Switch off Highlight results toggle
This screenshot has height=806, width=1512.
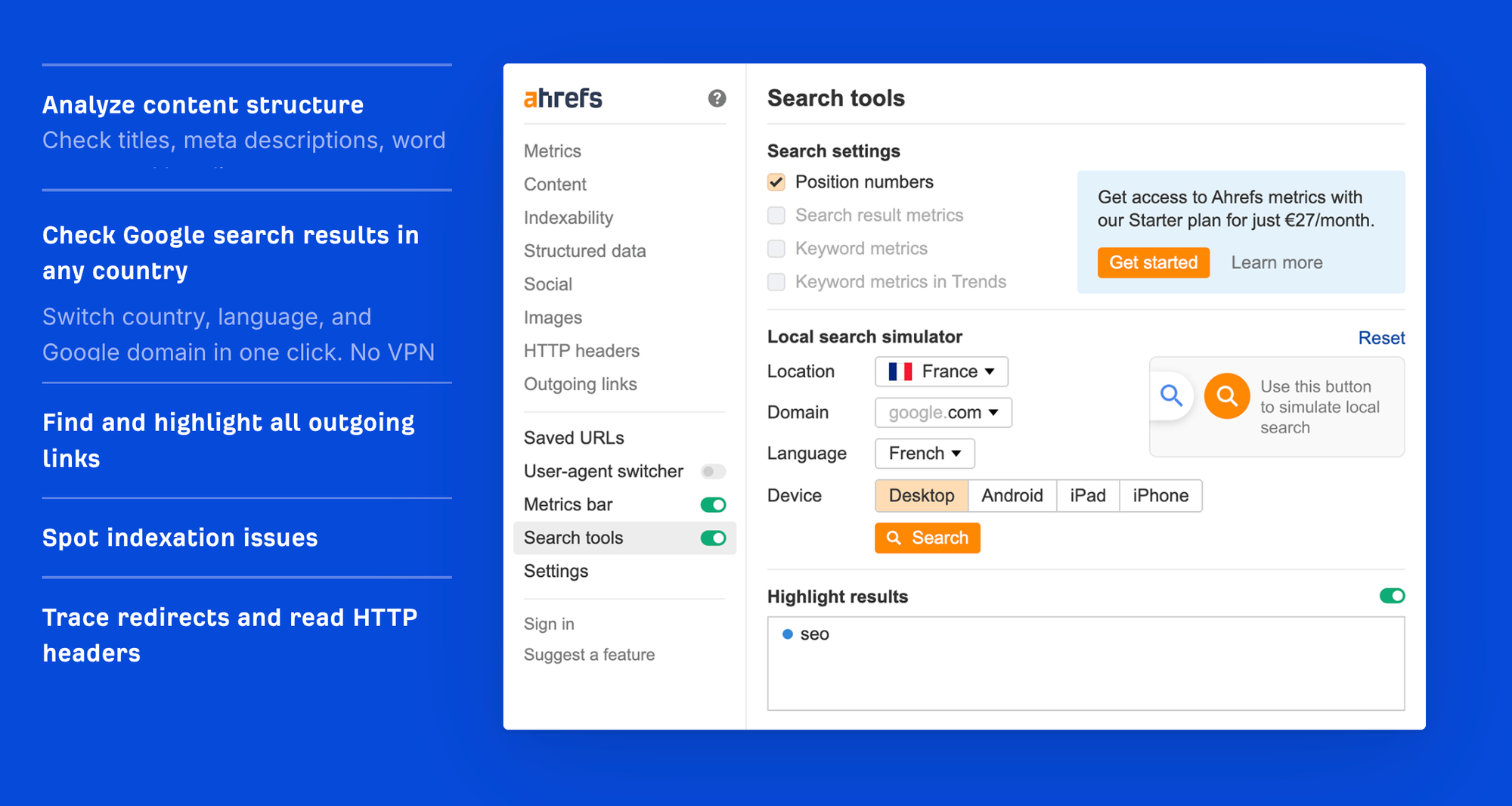pos(1392,596)
